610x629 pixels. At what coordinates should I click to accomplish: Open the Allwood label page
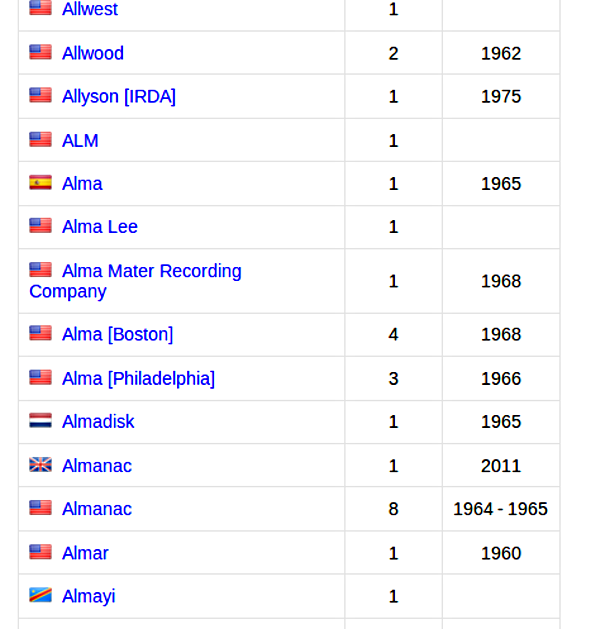92,53
